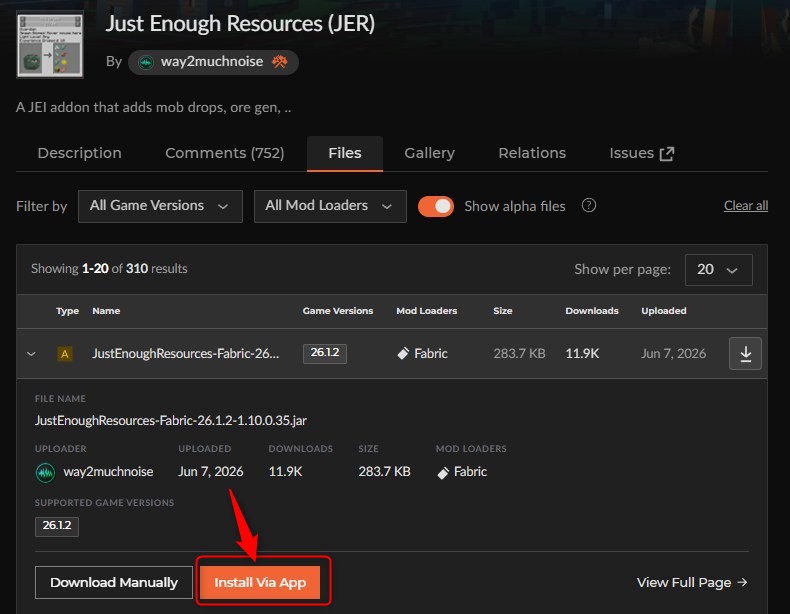Click the Mod Loaders column header
790x614 pixels.
coord(427,311)
